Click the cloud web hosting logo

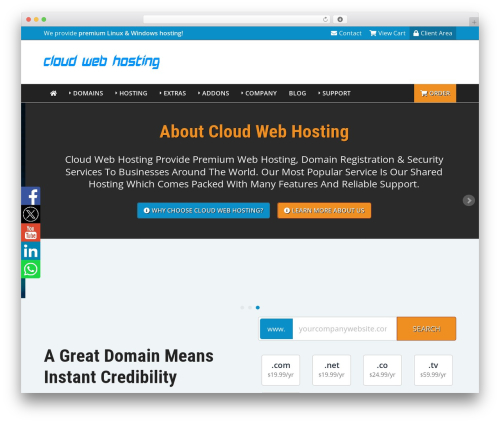coord(102,62)
